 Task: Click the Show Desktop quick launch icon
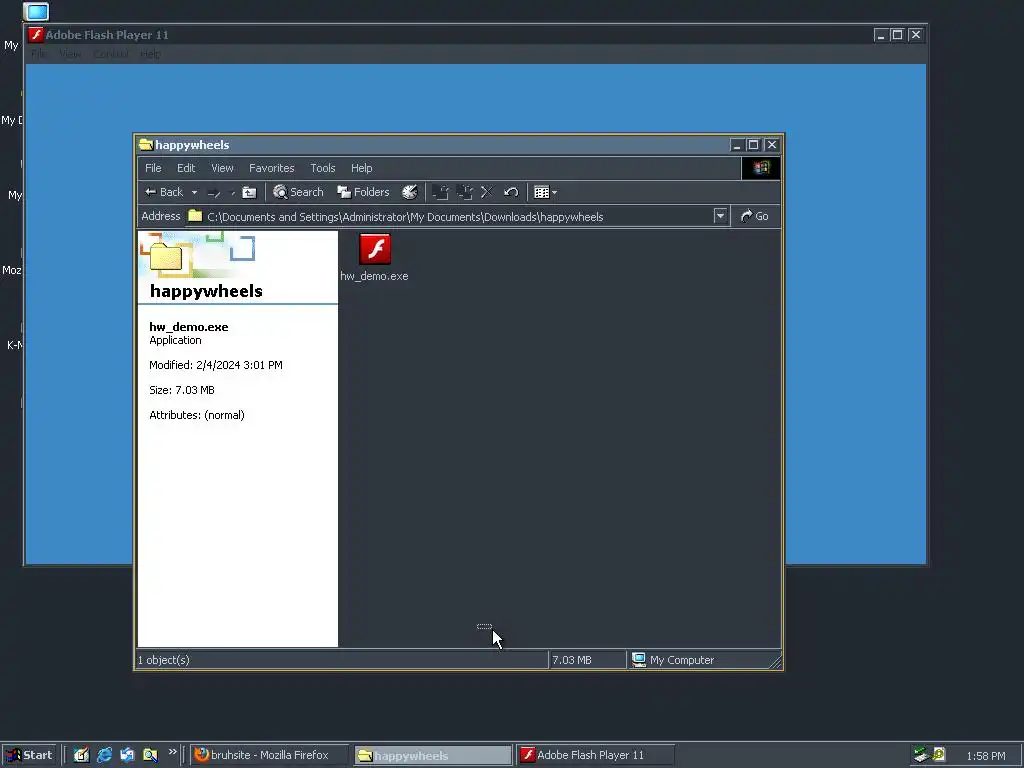(81, 755)
